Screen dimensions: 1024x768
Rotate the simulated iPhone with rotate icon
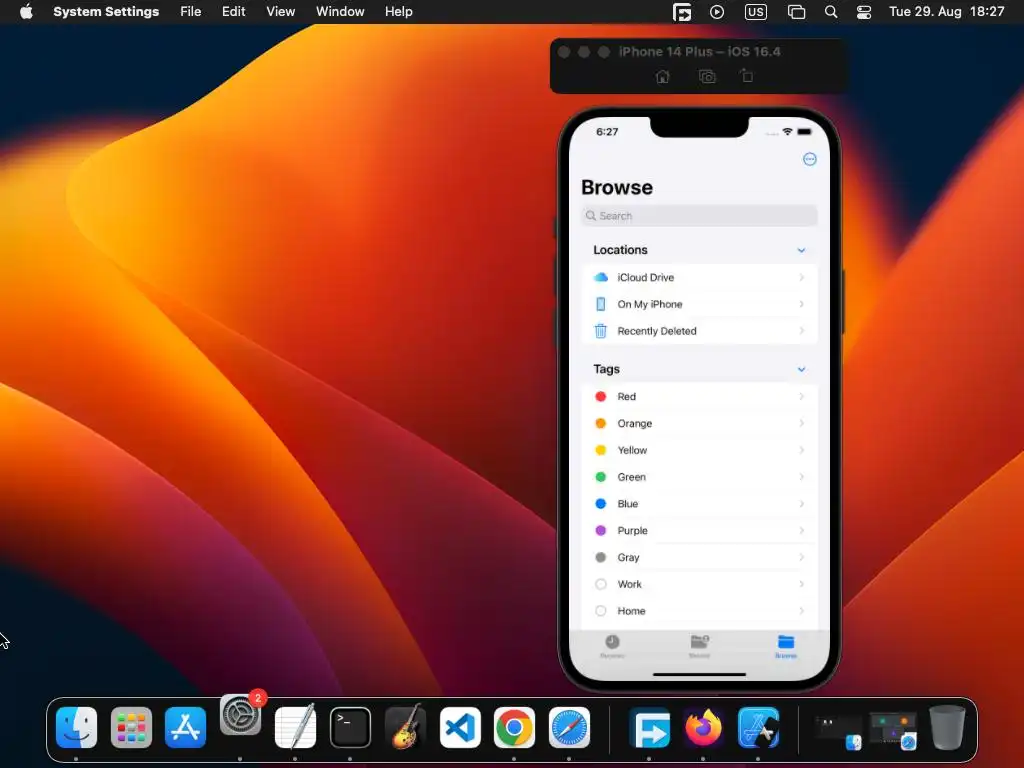click(747, 76)
